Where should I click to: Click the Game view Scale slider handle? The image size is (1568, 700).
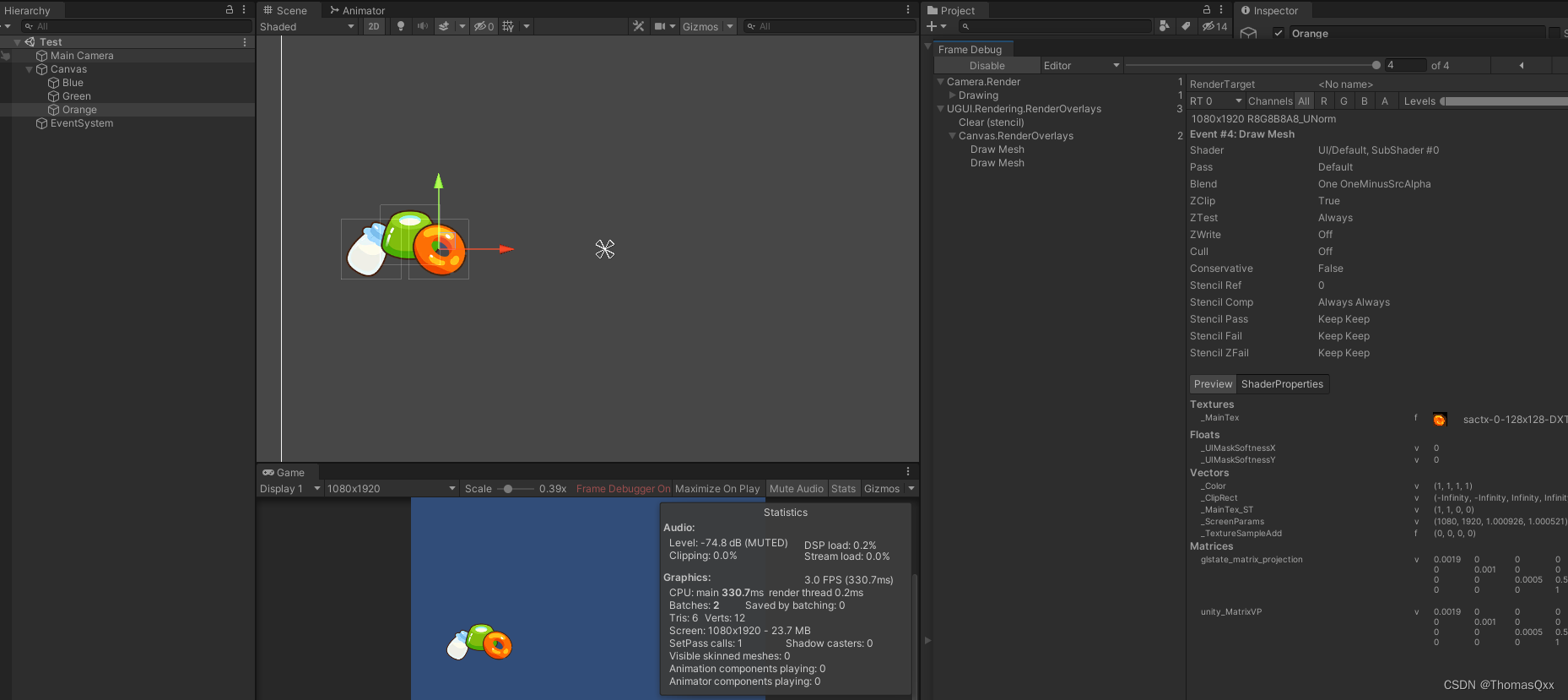pos(508,488)
